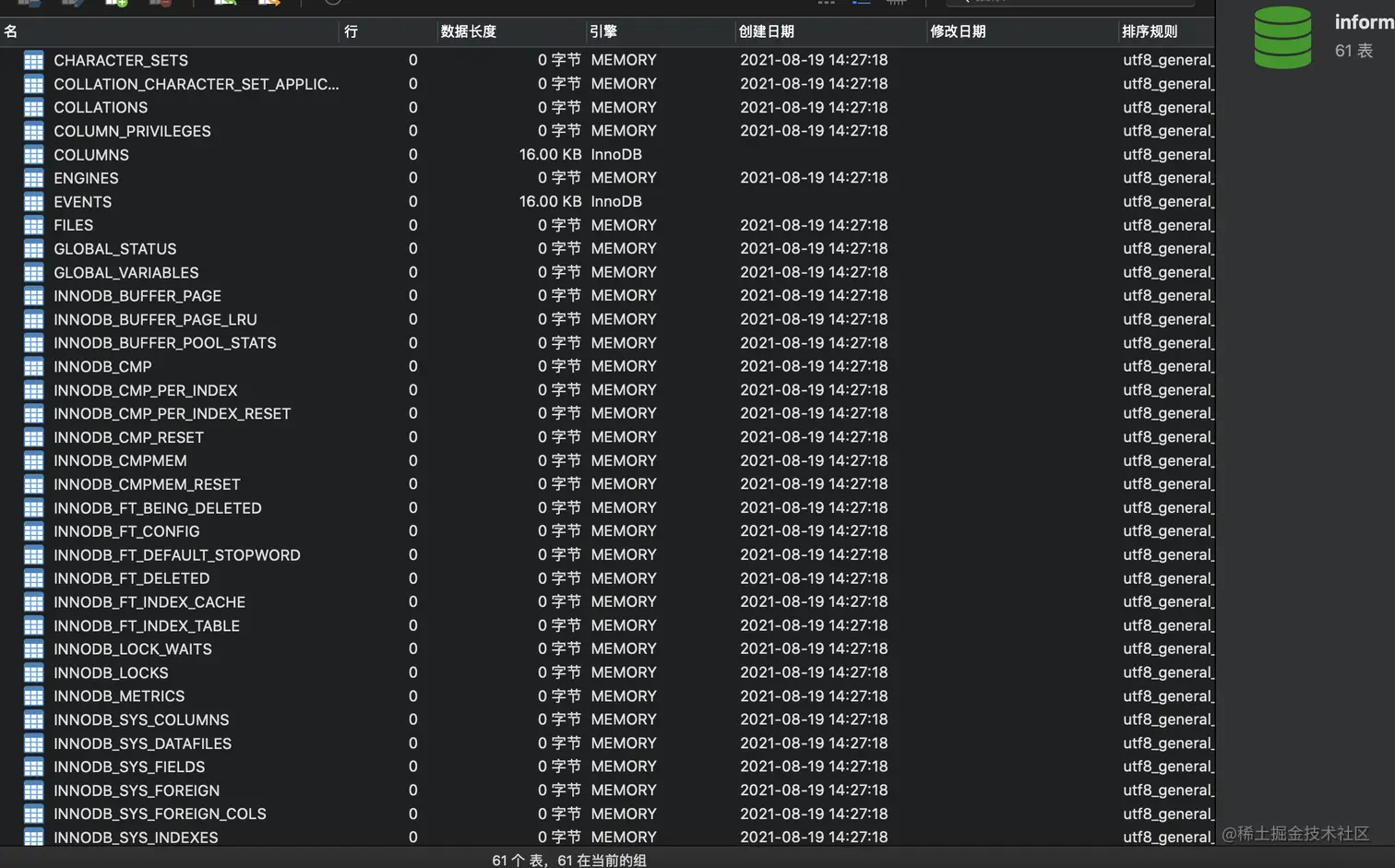Click the table icon beside COLLATIONS
Viewport: 1395px width, 868px height.
click(33, 108)
